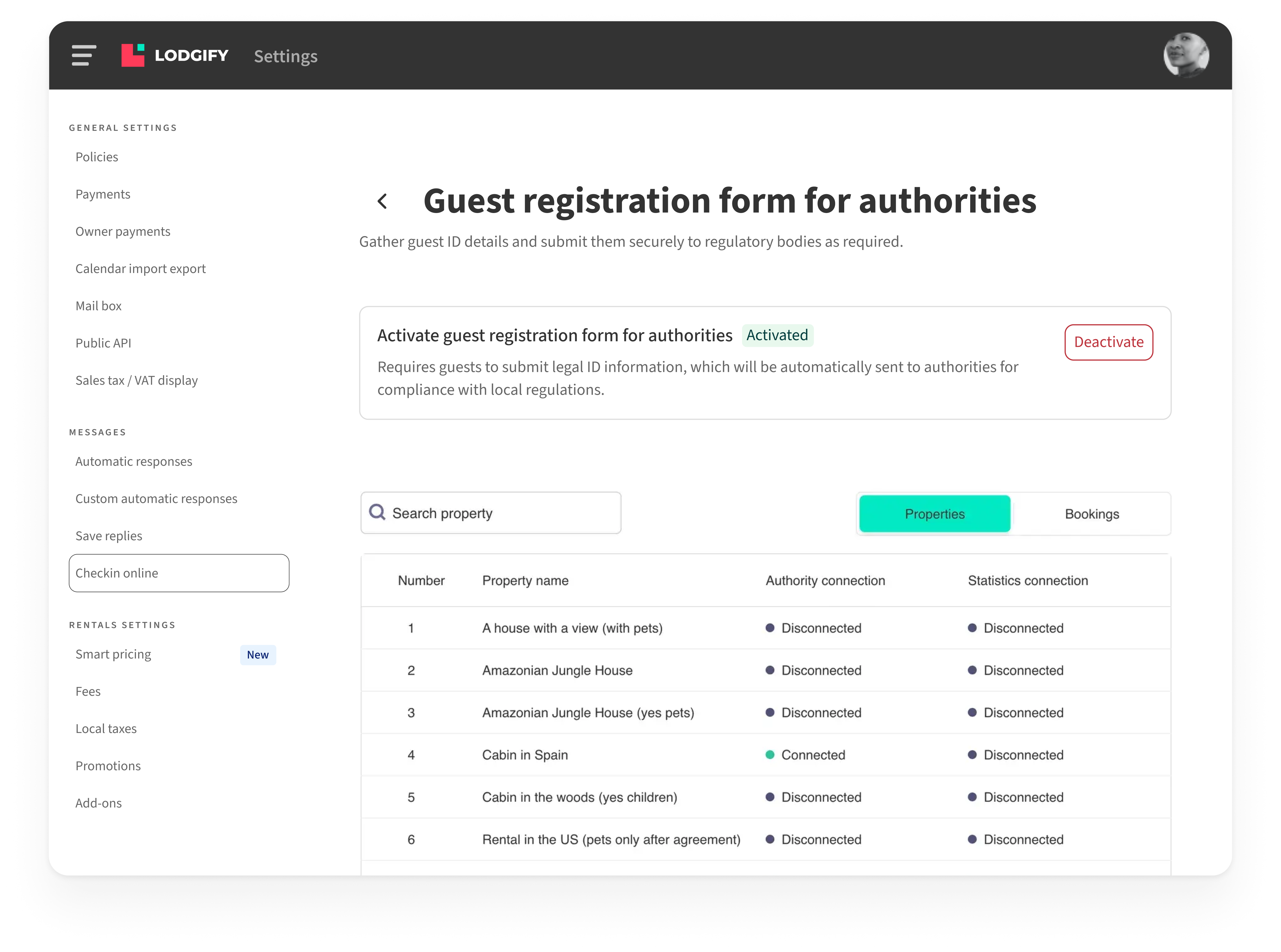This screenshot has width=1281, height=952.
Task: Click the back arrow beside page title
Action: coord(382,201)
